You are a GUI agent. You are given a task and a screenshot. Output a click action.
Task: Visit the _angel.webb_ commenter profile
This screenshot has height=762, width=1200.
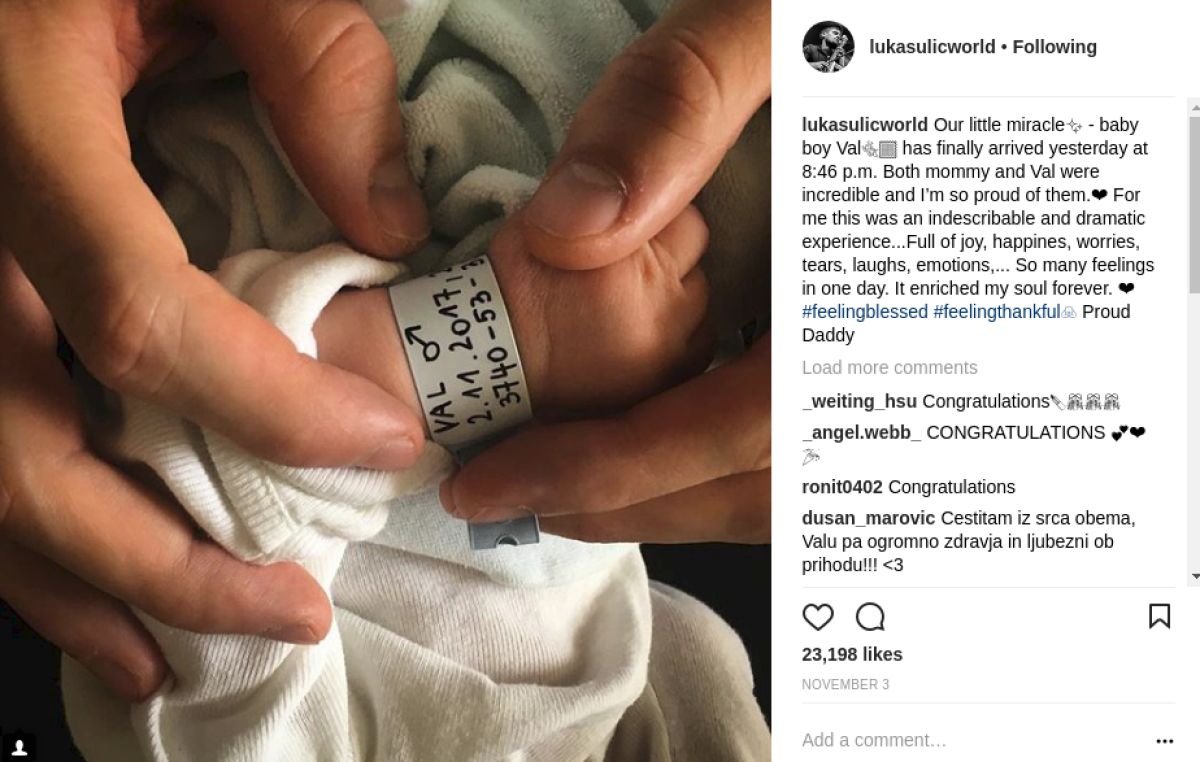pos(862,433)
